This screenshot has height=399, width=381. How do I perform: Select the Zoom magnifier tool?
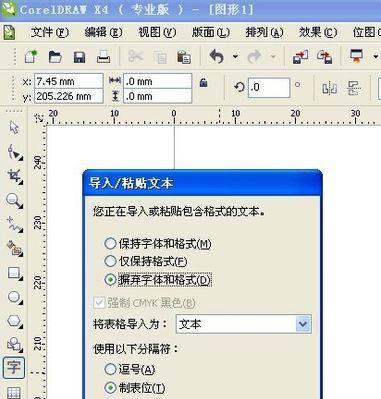click(x=14, y=201)
